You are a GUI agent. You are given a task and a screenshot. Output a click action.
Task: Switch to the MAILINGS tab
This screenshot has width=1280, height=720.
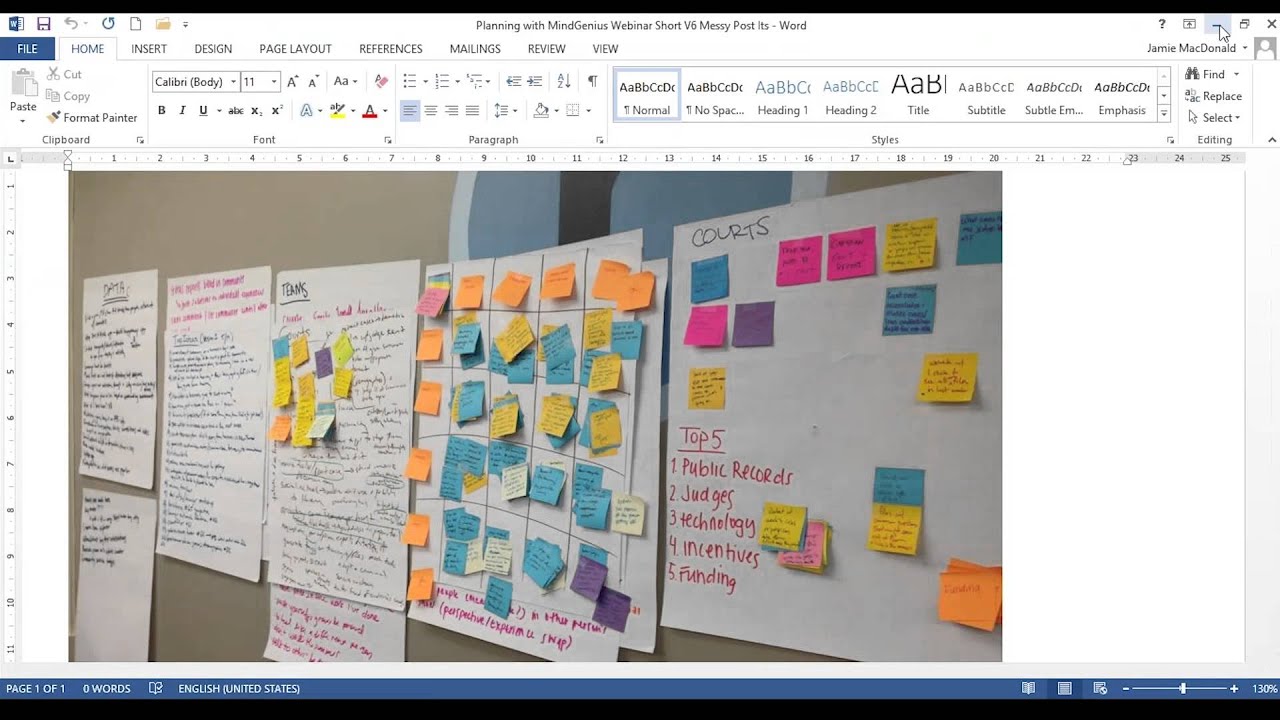[475, 48]
